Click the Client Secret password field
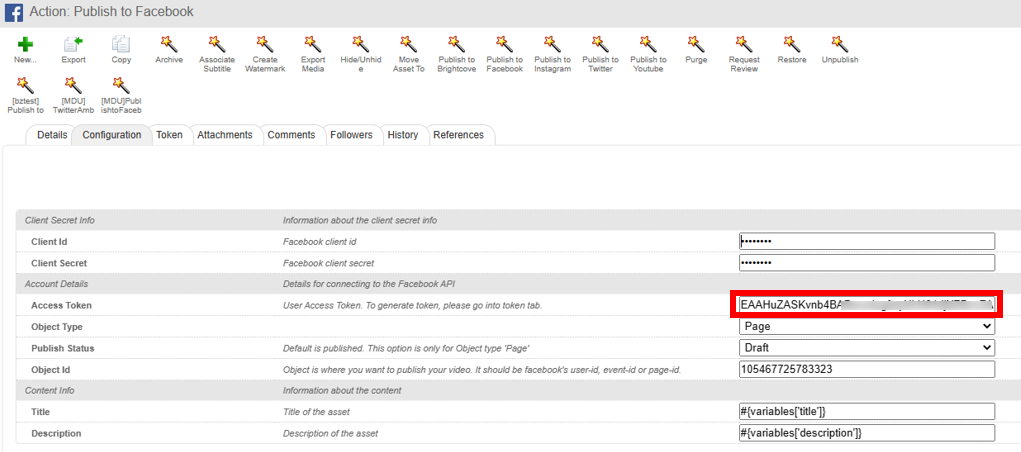 click(x=867, y=262)
